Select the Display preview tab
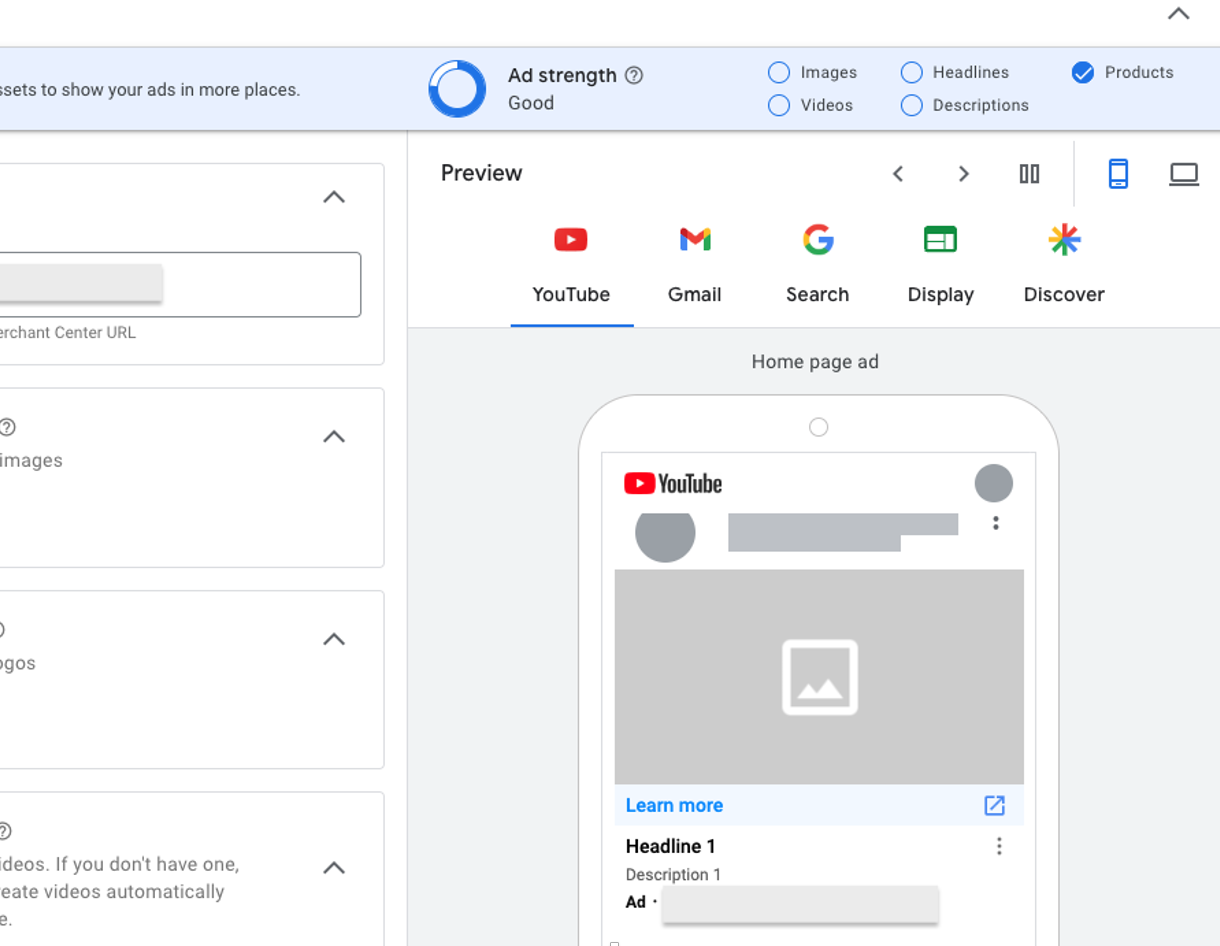This screenshot has height=946, width=1220. click(941, 266)
